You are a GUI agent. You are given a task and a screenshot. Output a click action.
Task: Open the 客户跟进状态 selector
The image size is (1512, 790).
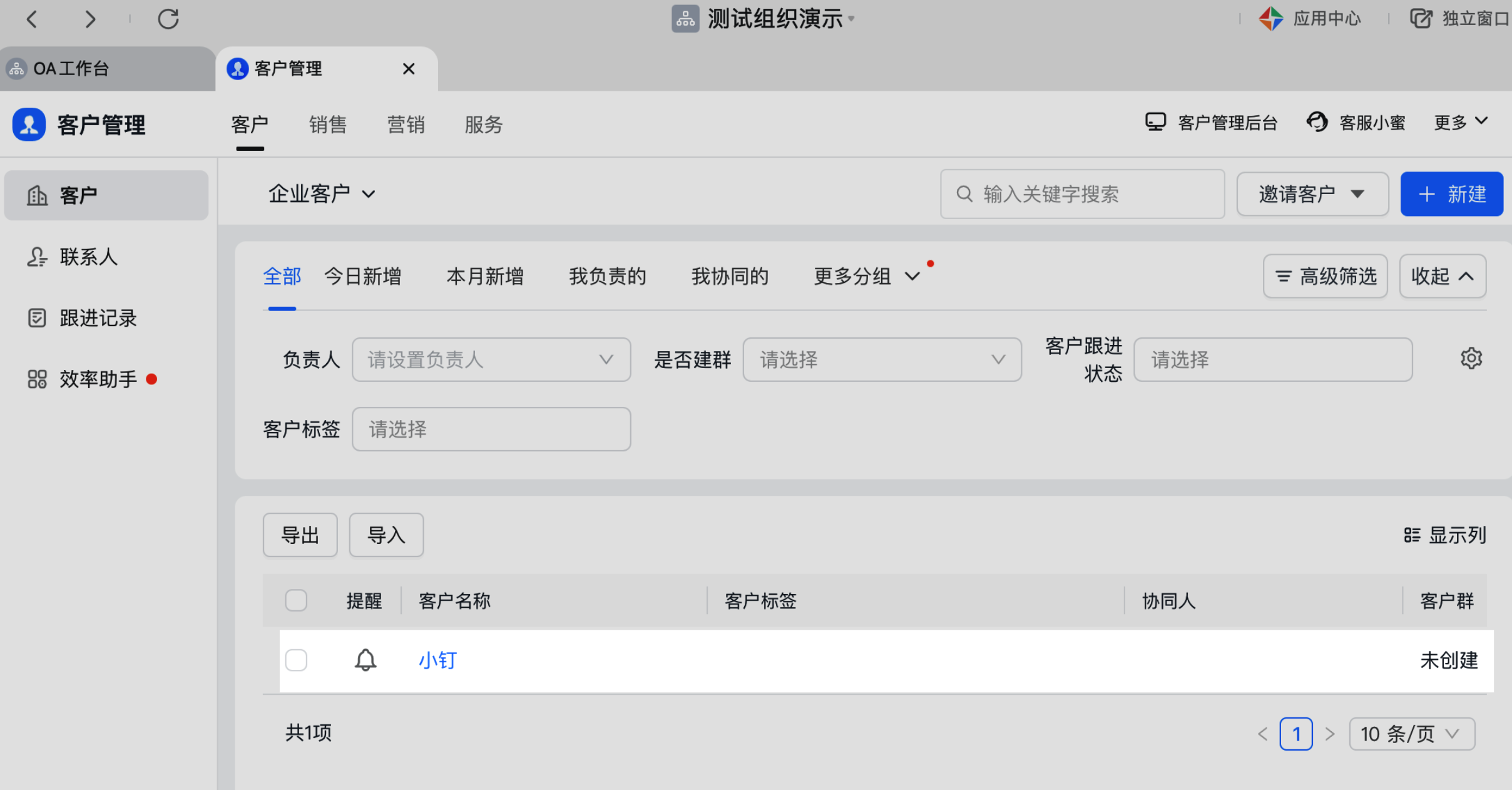(1273, 360)
